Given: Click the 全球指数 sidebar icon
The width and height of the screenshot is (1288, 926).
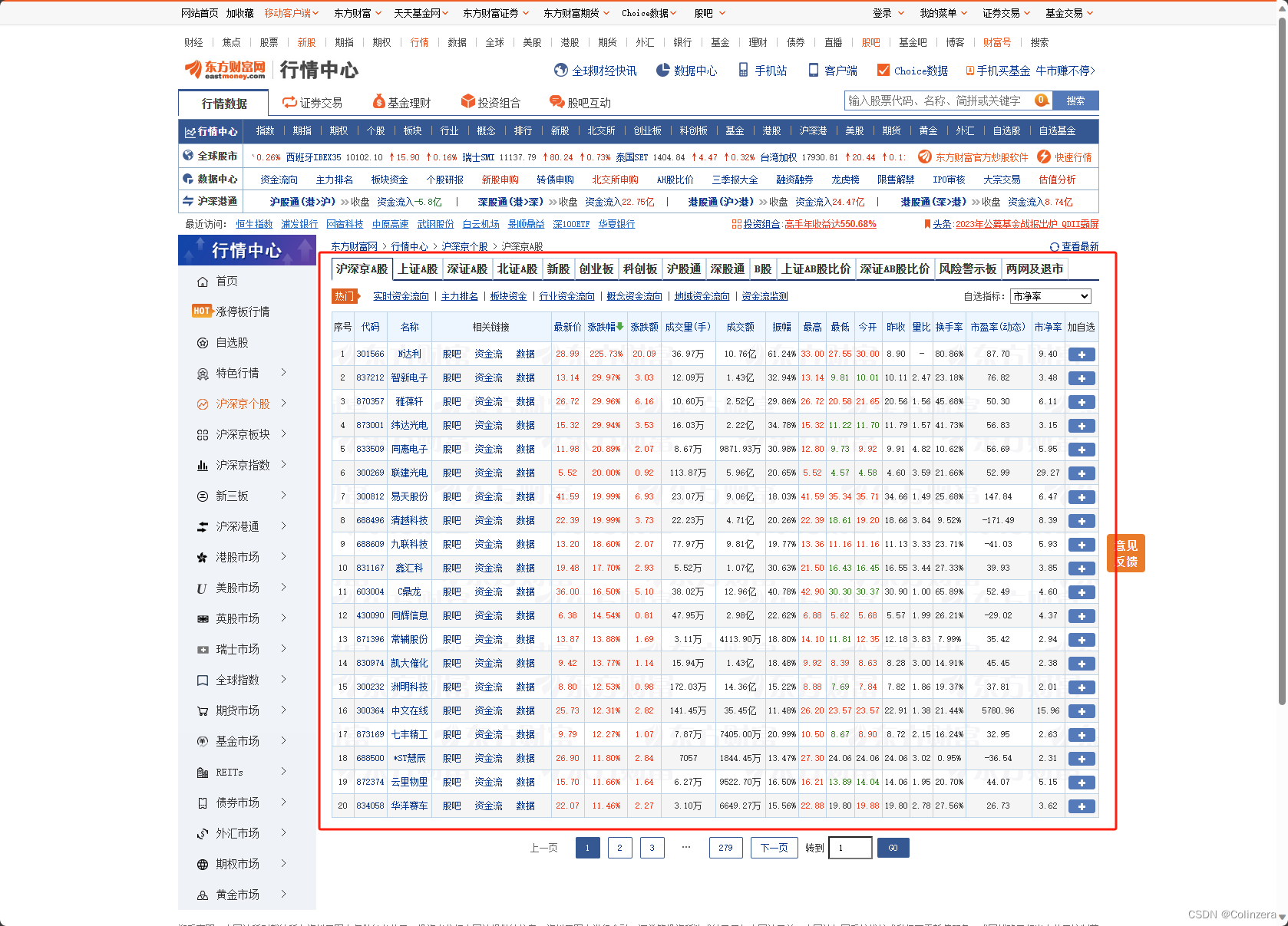Looking at the screenshot, I should pos(203,680).
